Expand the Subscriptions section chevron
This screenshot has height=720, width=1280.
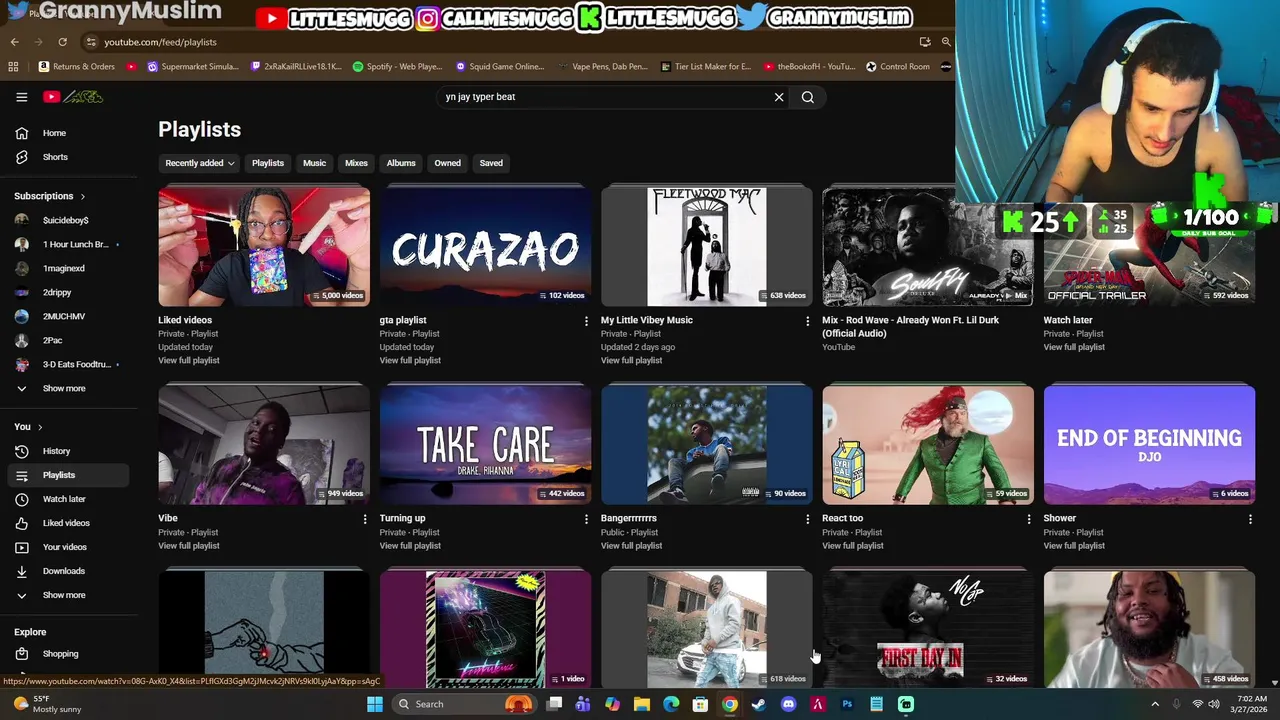coord(82,197)
